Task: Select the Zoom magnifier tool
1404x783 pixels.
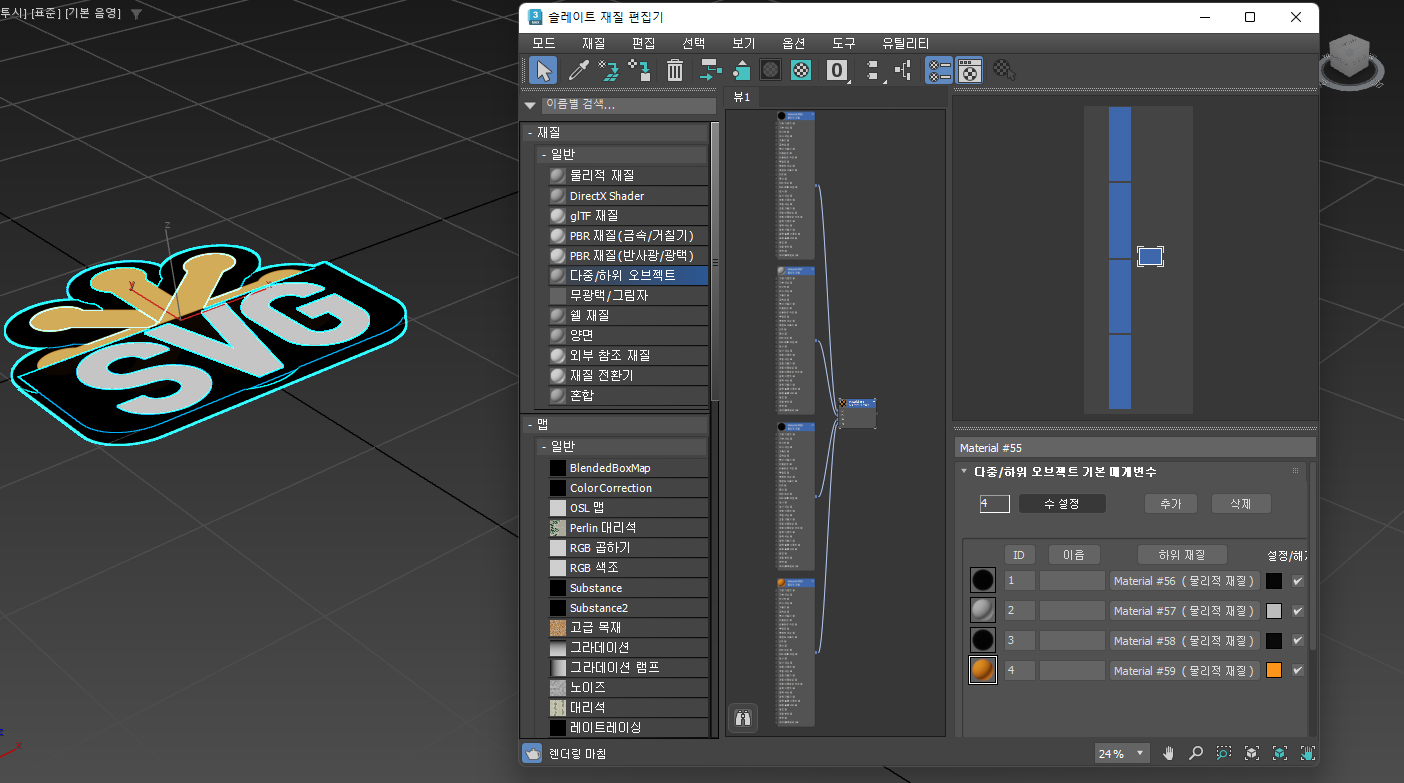Action: [x=1196, y=753]
